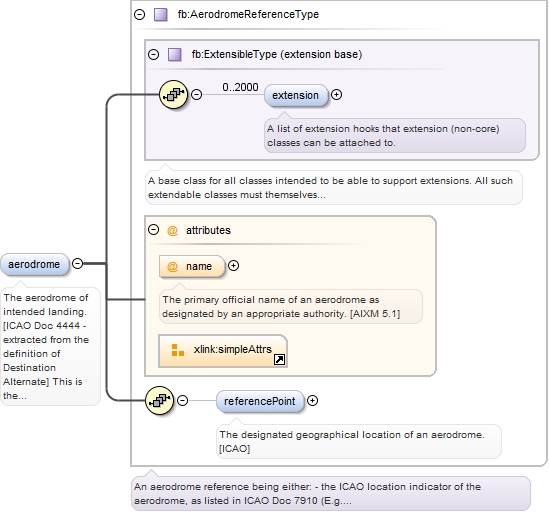Collapse the fb:ExtensibleType extension base section

[x=153, y=55]
